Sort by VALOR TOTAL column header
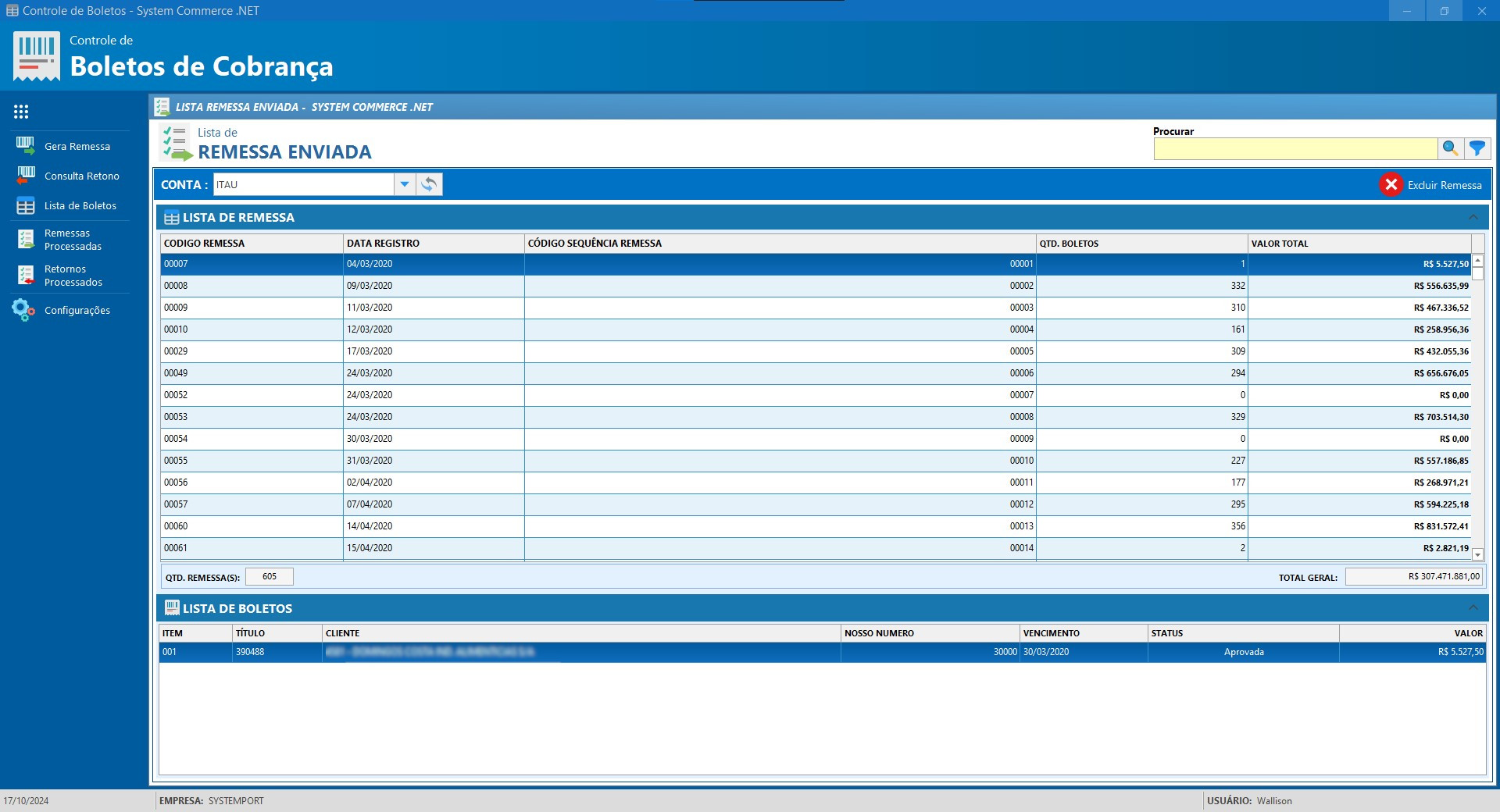Screen dimensions: 1500x812 coord(1358,244)
